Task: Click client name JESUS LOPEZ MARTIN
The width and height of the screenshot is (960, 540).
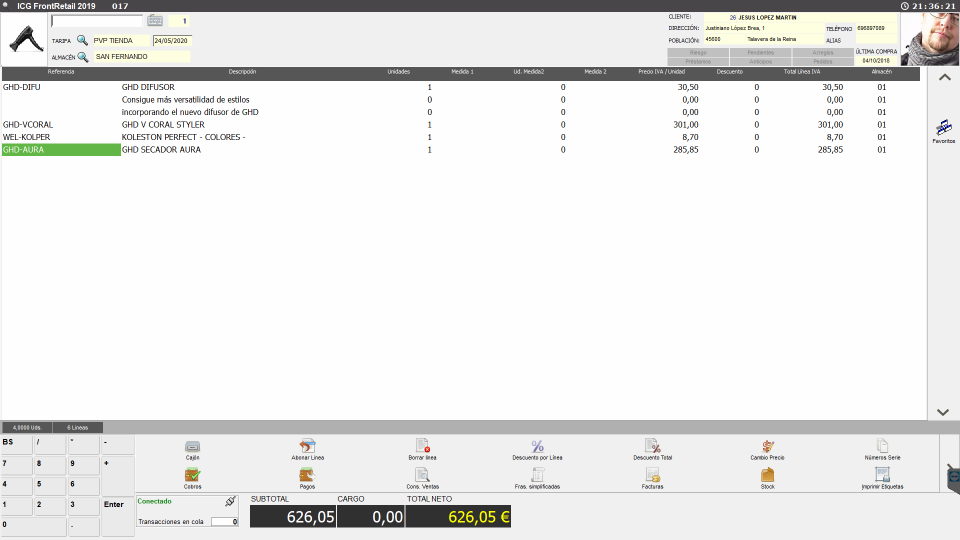Action: coord(767,18)
